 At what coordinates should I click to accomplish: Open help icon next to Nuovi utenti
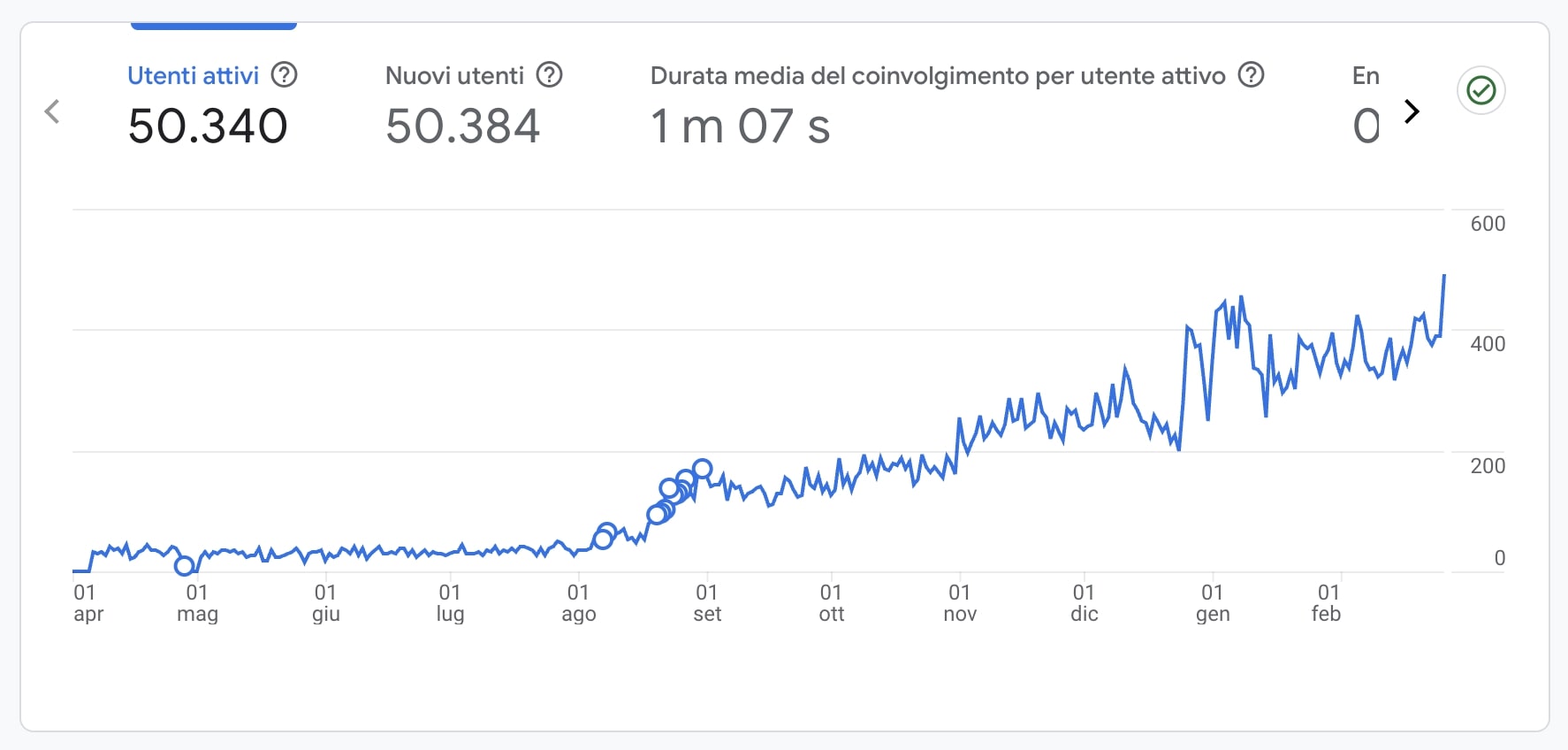pos(550,75)
